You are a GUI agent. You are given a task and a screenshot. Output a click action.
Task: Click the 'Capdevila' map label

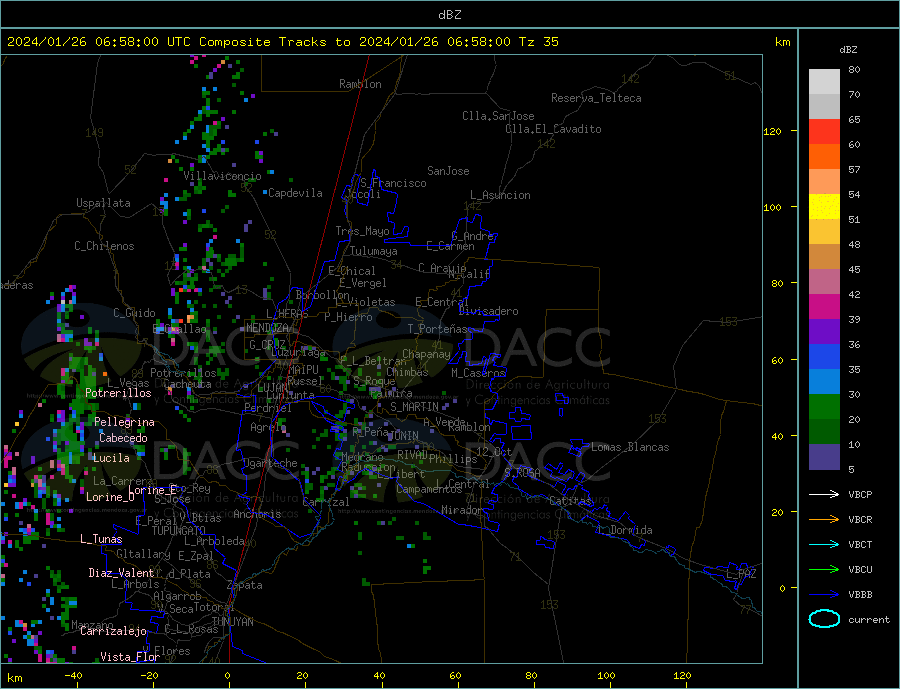coord(295,193)
